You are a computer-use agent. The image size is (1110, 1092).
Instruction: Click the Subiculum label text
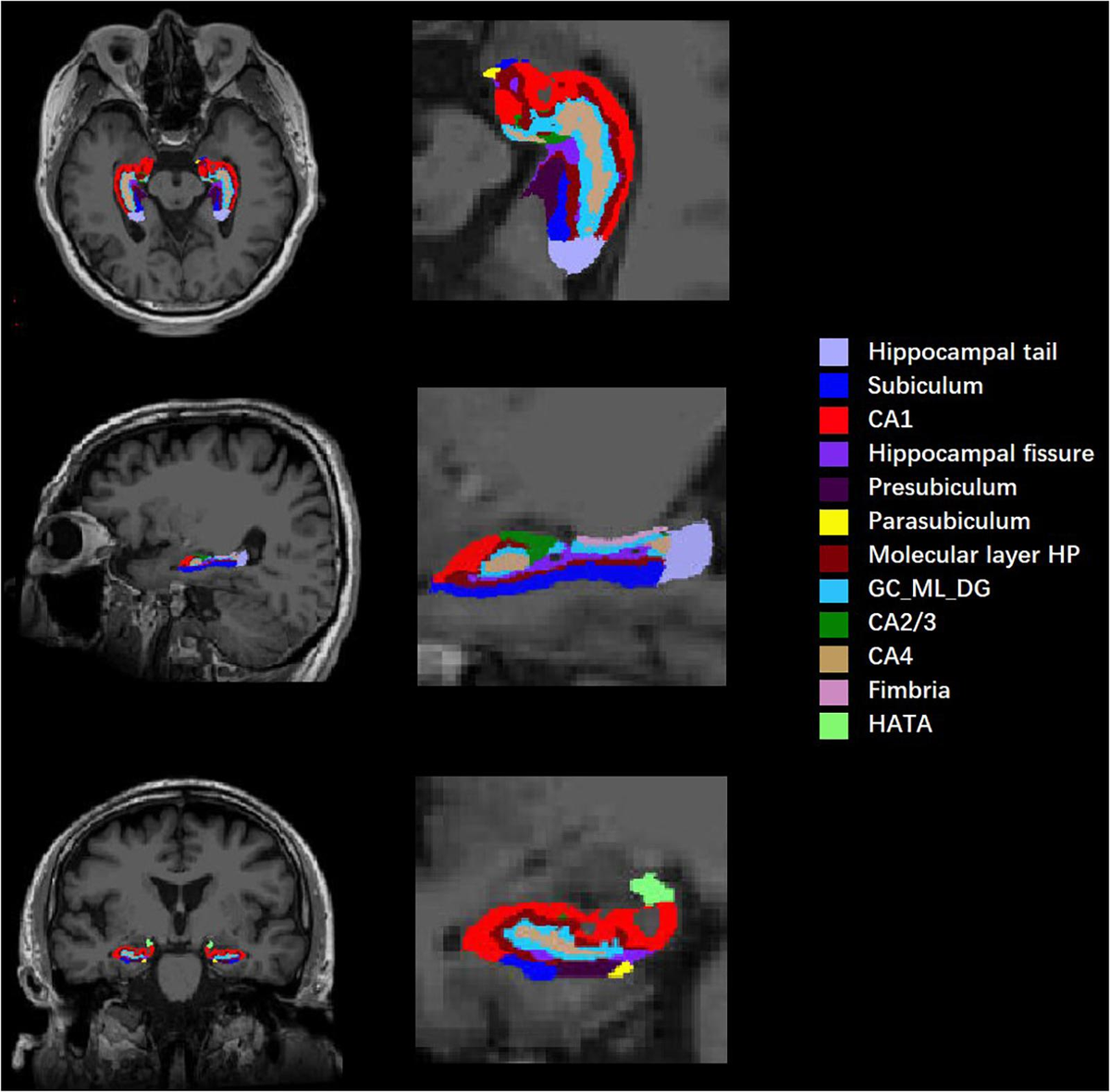pos(925,386)
